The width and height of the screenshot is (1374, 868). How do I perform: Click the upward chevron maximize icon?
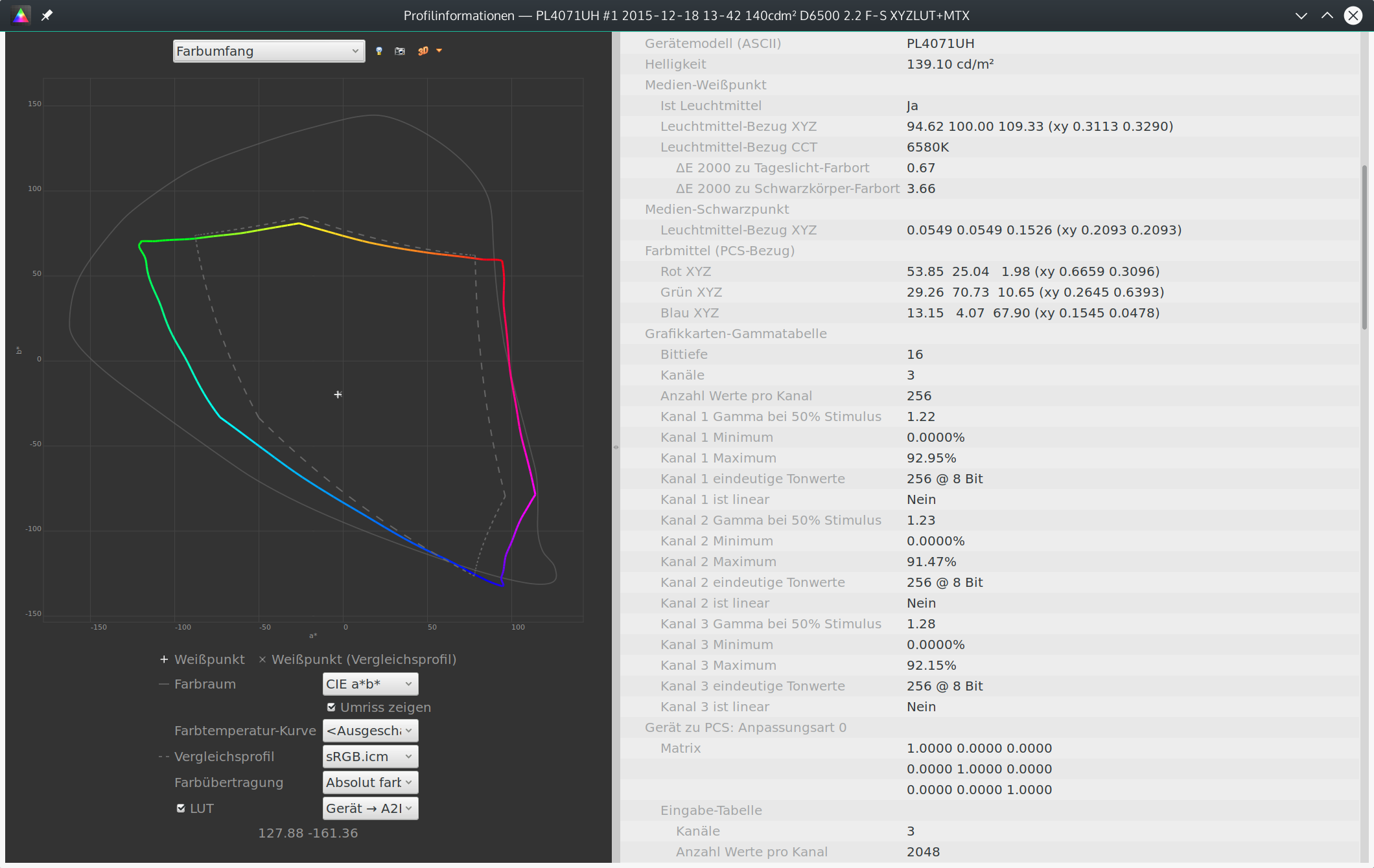point(1327,16)
